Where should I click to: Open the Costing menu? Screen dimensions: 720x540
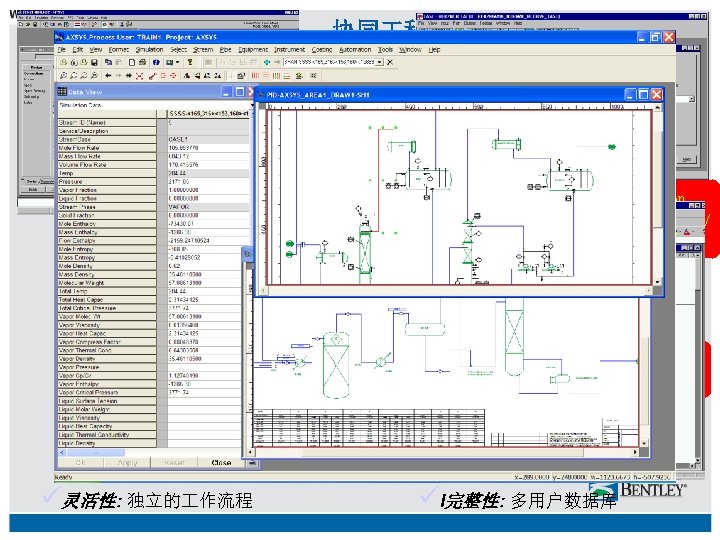point(322,50)
